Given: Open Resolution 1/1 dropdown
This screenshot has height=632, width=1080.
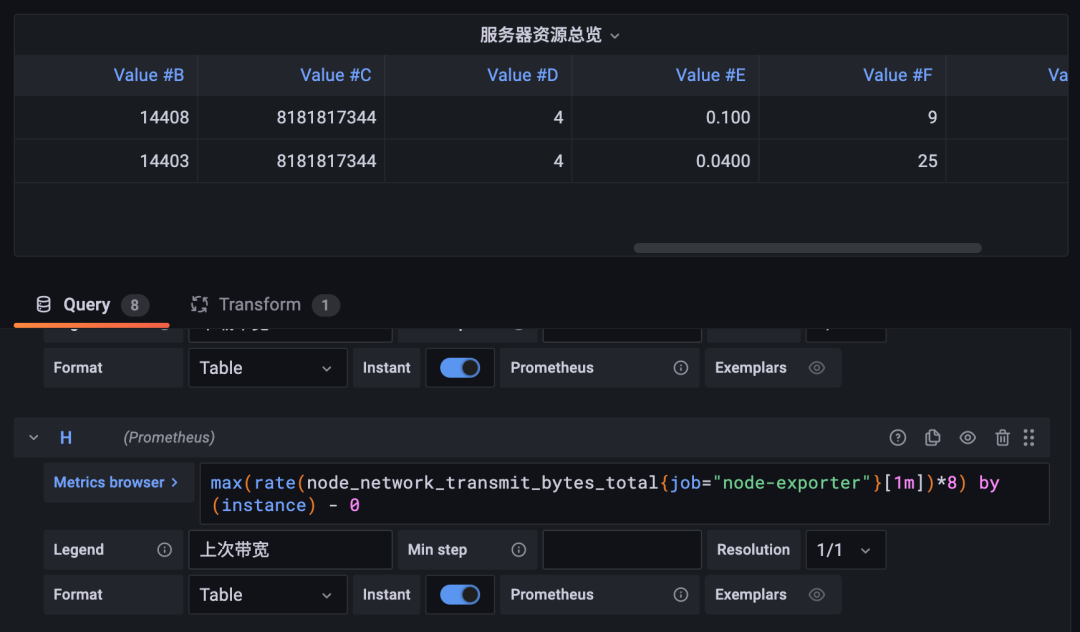Looking at the screenshot, I should [845, 550].
